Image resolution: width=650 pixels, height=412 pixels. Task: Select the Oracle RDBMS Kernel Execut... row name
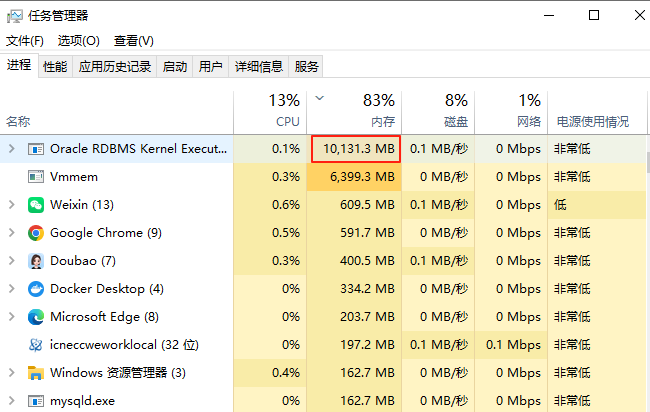(x=138, y=149)
